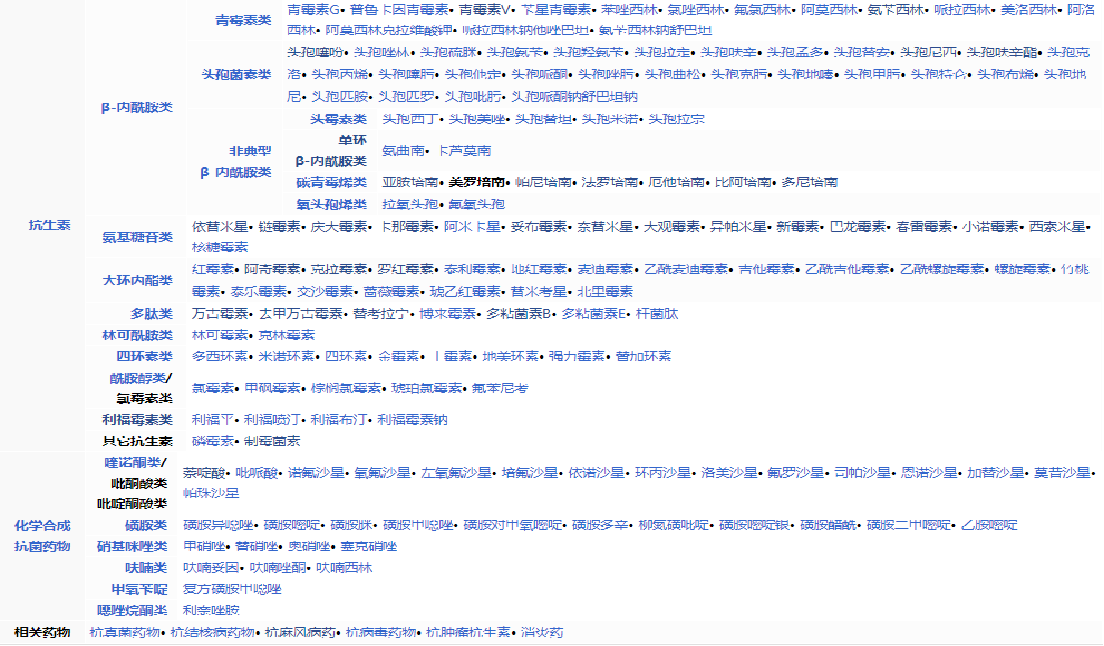This screenshot has width=1104, height=646.
Task: Click the 利福平 link
Action: tap(212, 419)
